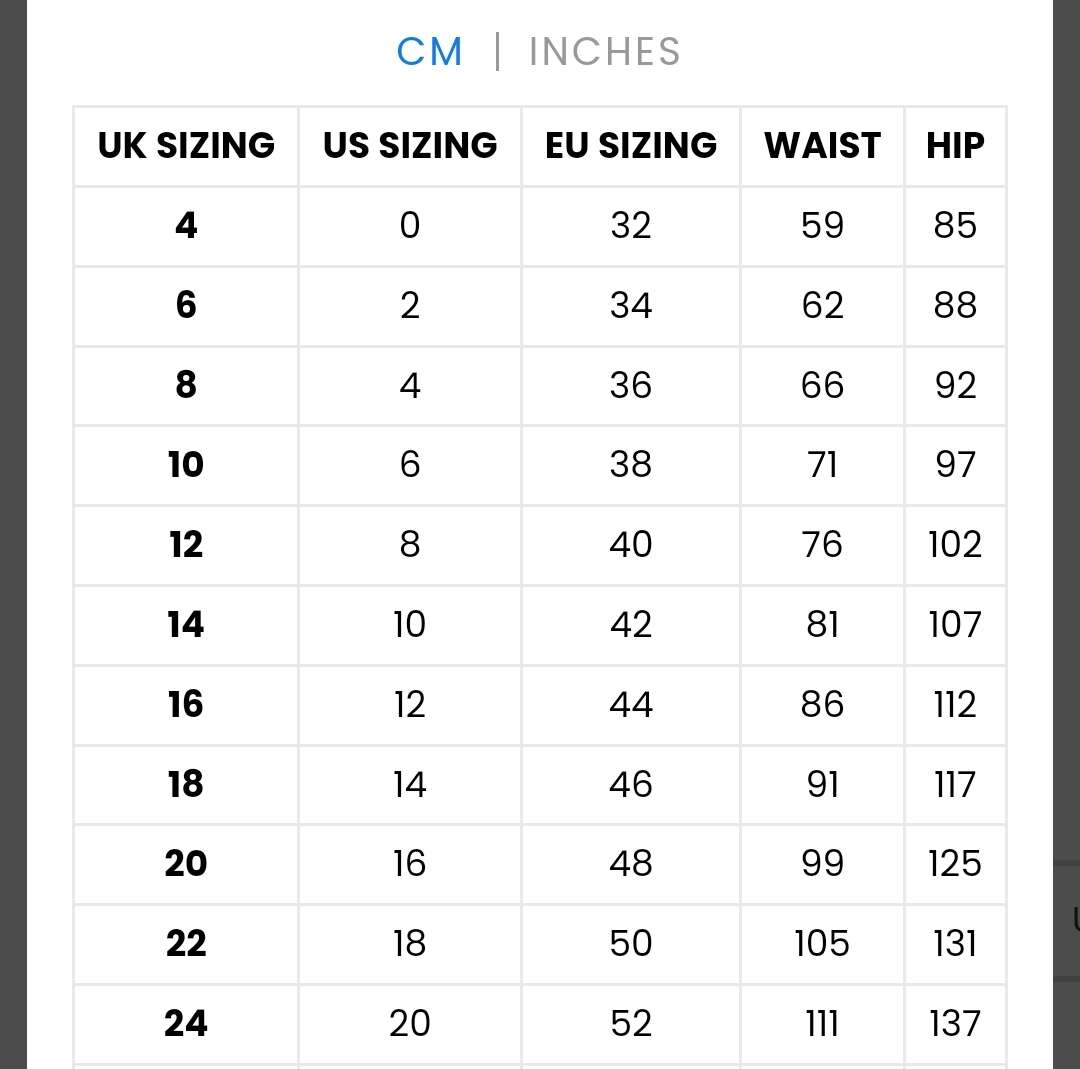The width and height of the screenshot is (1080, 1069).
Task: Select UK size 12 cell
Action: (186, 545)
